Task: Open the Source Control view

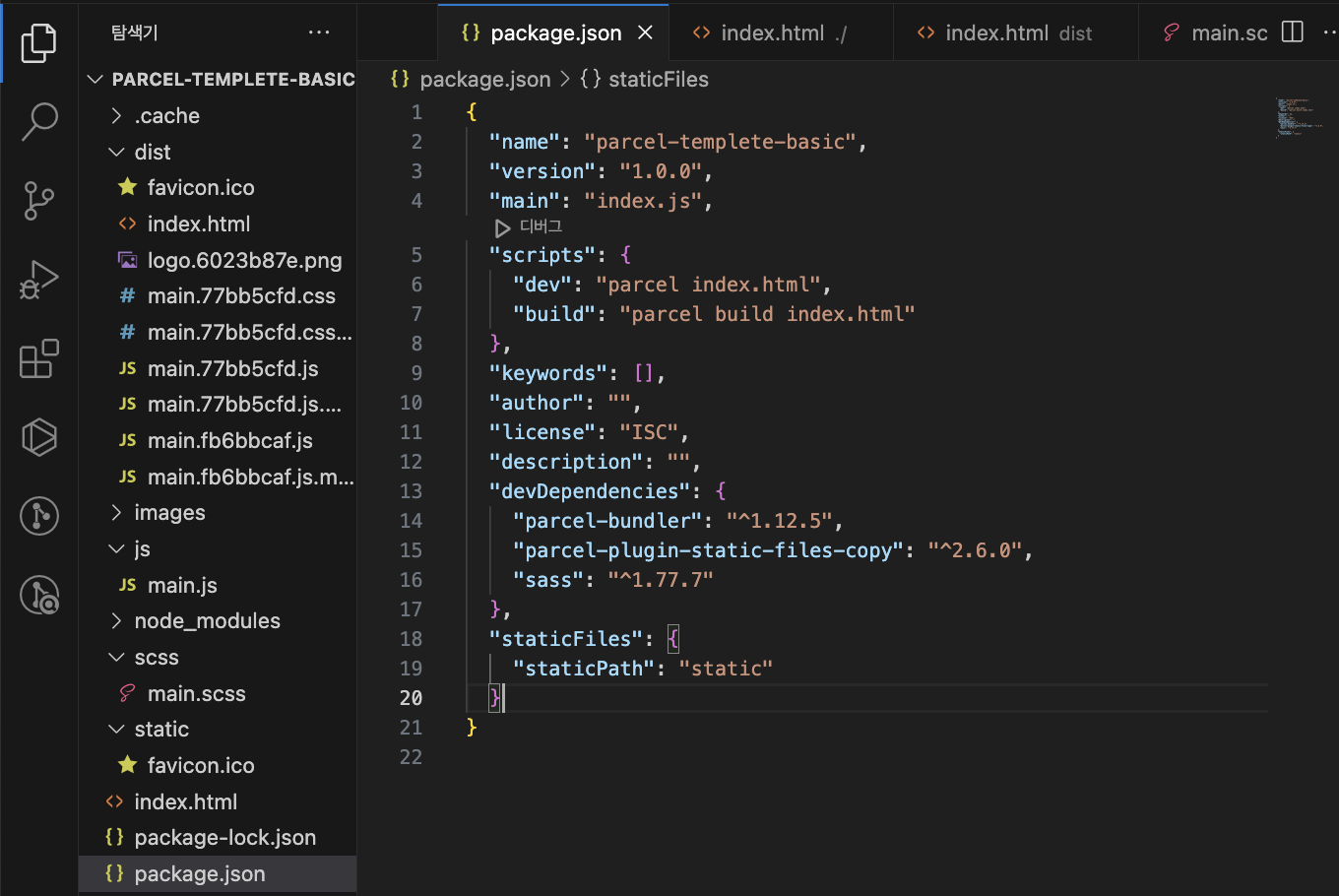Action: pyautogui.click(x=38, y=200)
